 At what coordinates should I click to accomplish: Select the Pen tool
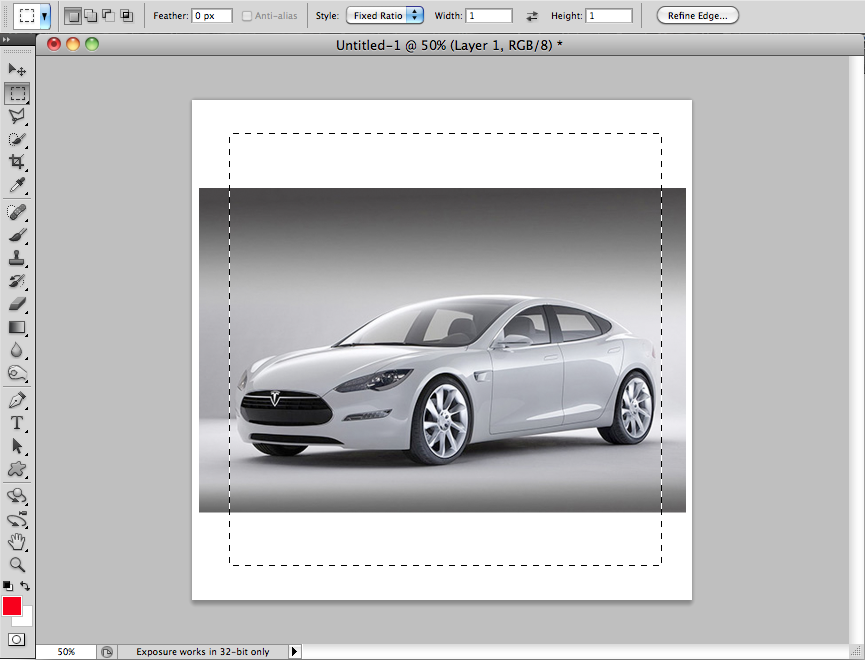[x=17, y=400]
